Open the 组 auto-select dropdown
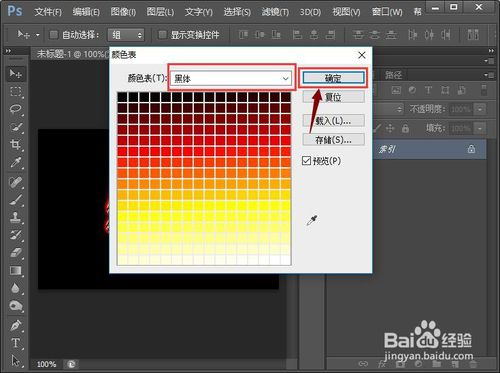 126,35
